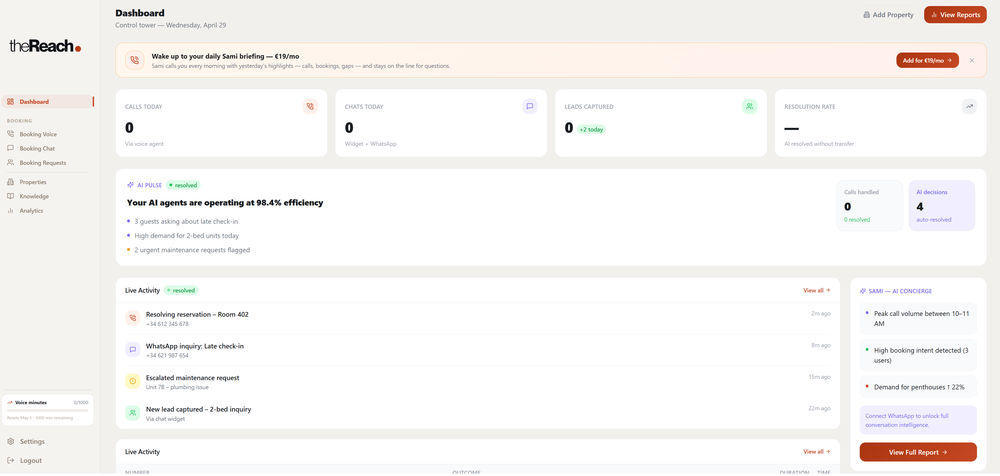
Task: Open WhatsApp inquiry Late check-in entry
Action: [478, 350]
